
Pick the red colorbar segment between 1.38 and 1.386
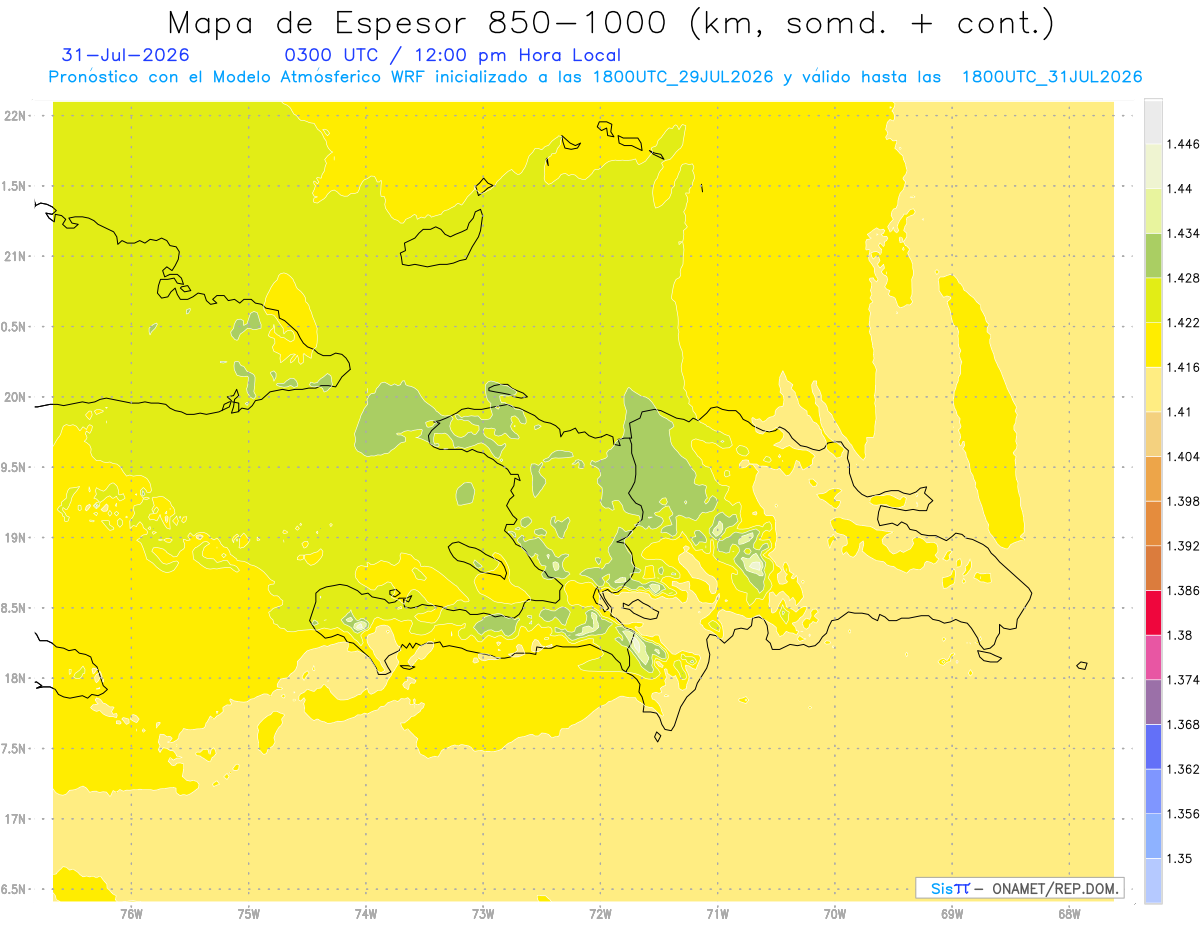click(x=1153, y=613)
